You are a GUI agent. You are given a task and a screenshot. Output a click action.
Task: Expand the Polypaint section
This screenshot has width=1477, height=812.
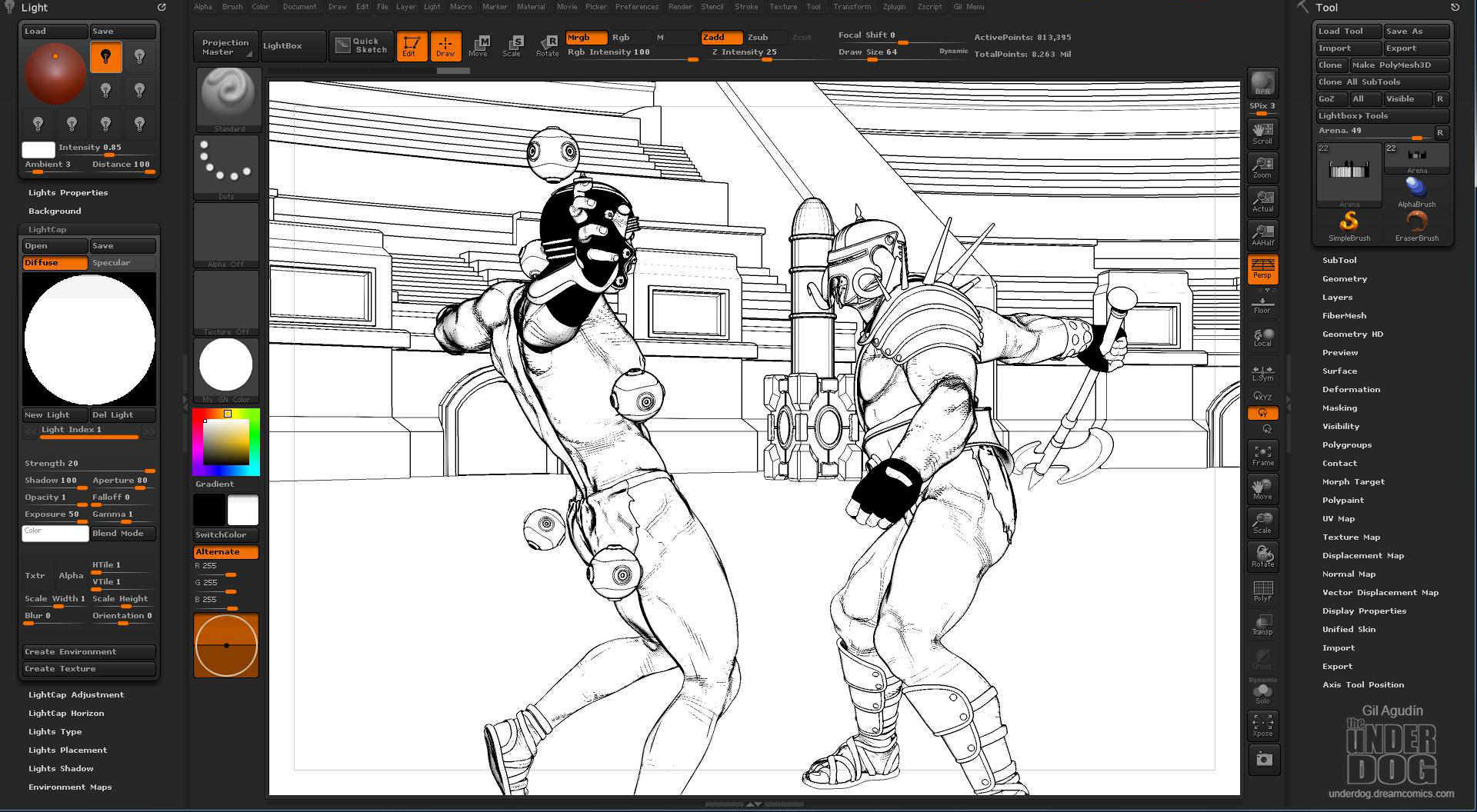point(1343,500)
